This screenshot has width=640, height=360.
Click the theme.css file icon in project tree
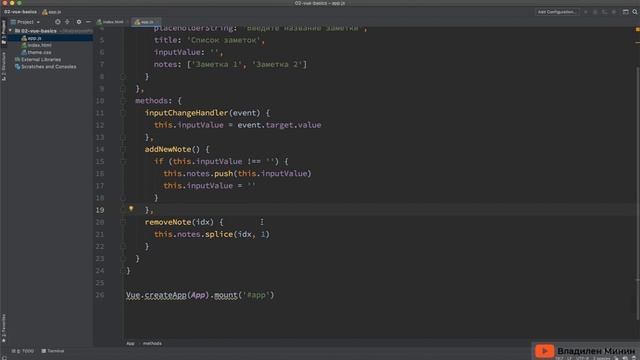pos(24,52)
